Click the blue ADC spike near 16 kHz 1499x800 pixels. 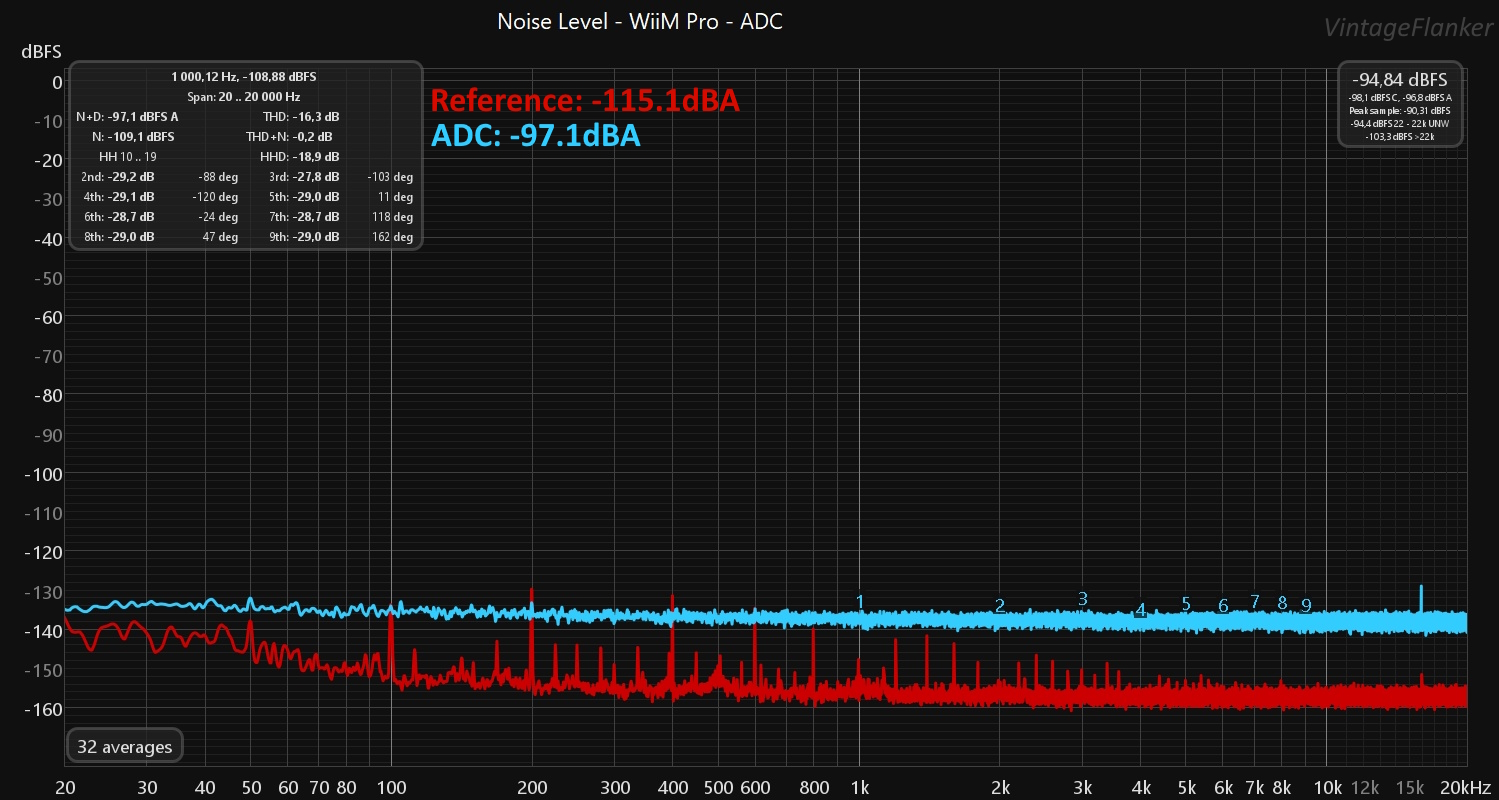(x=1422, y=598)
